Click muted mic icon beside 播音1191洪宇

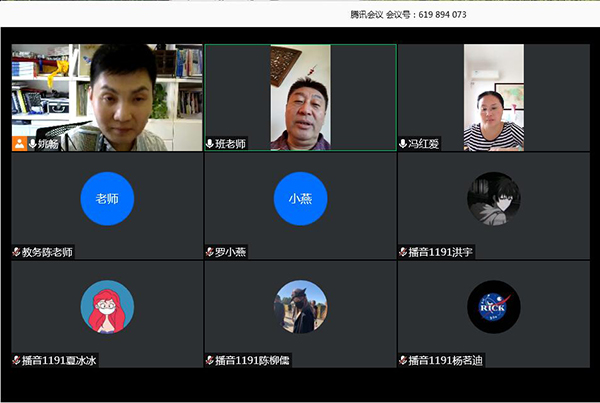(x=402, y=252)
